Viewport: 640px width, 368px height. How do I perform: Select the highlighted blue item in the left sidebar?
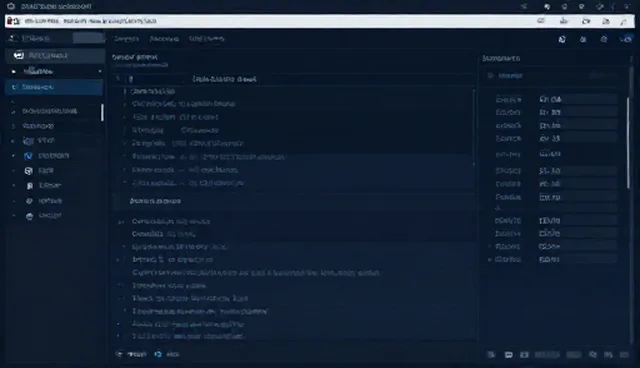point(54,87)
